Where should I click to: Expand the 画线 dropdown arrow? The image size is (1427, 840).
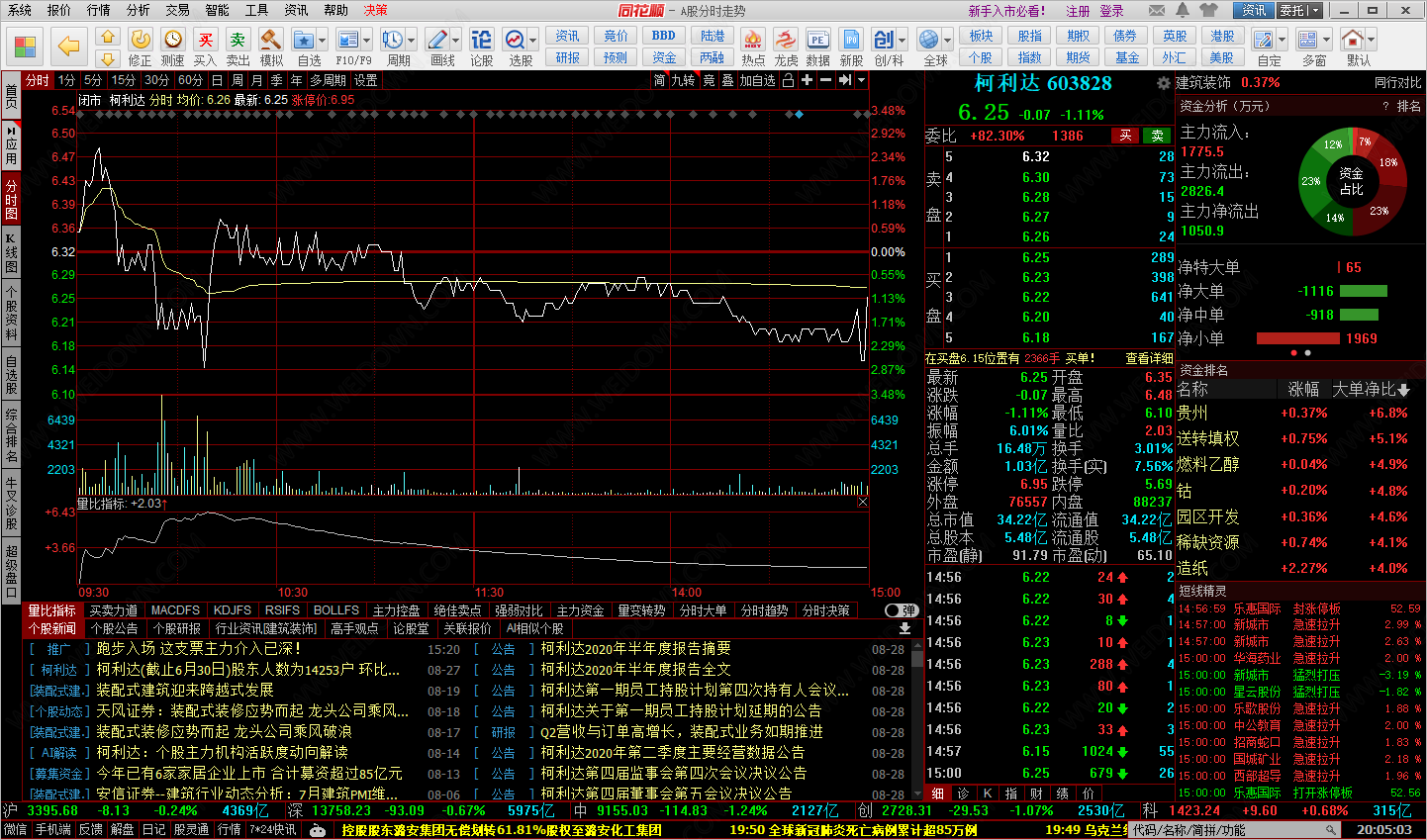click(455, 41)
